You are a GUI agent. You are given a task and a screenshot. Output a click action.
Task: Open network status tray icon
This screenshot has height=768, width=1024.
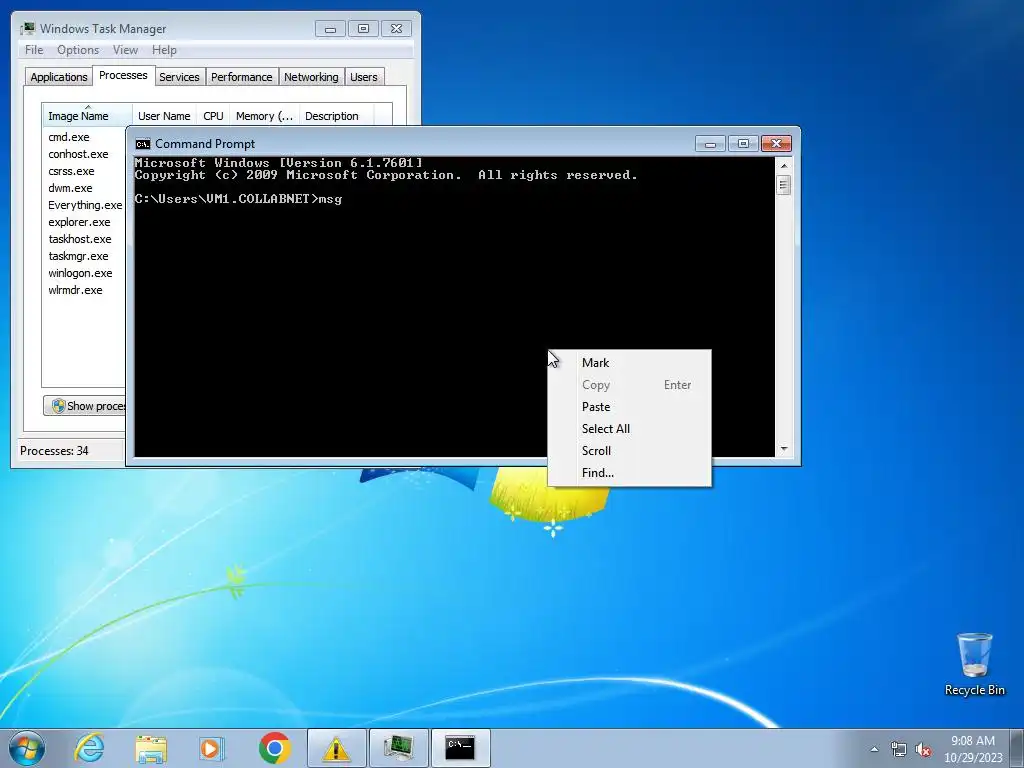[899, 750]
